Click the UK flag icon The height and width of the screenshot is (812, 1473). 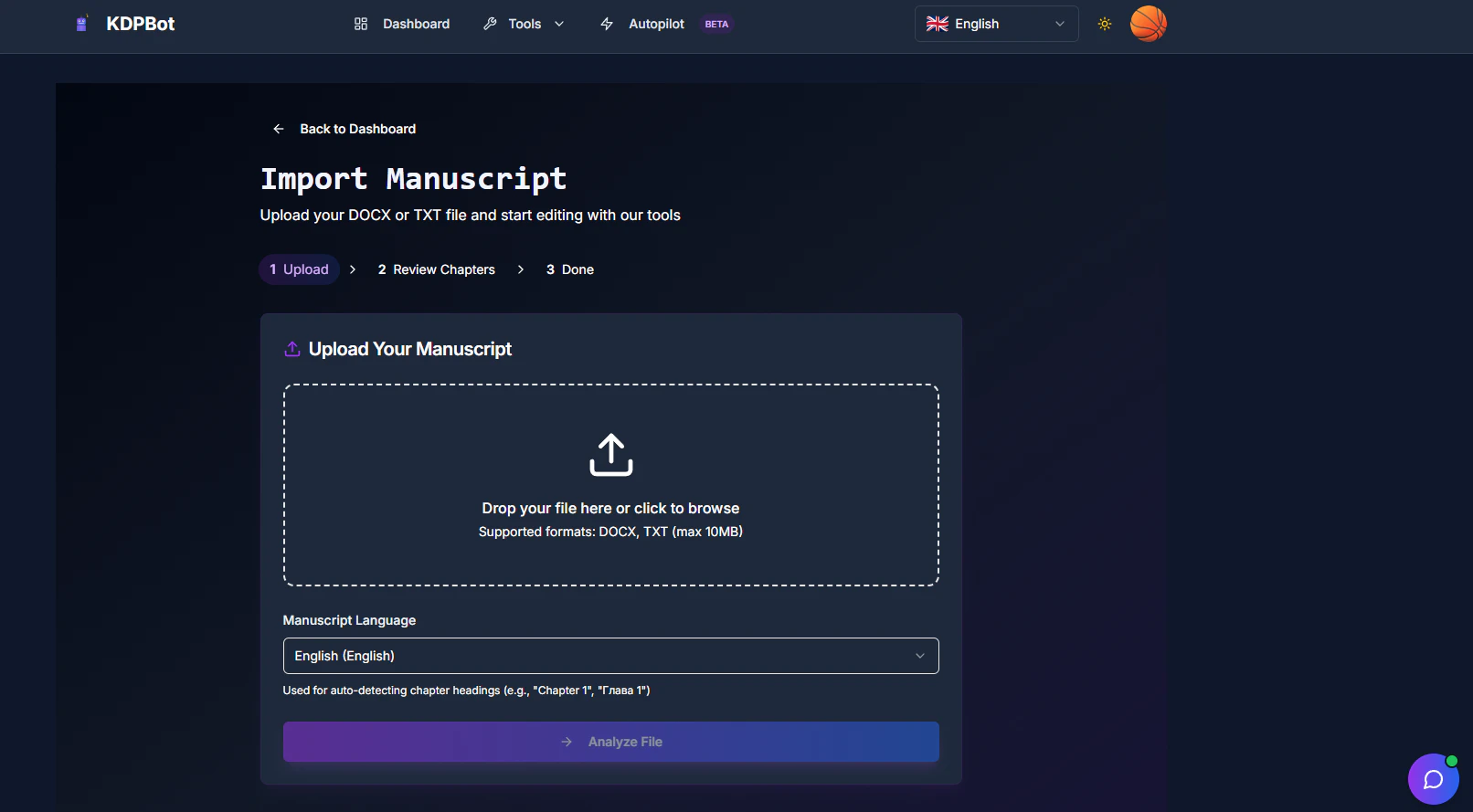[938, 24]
